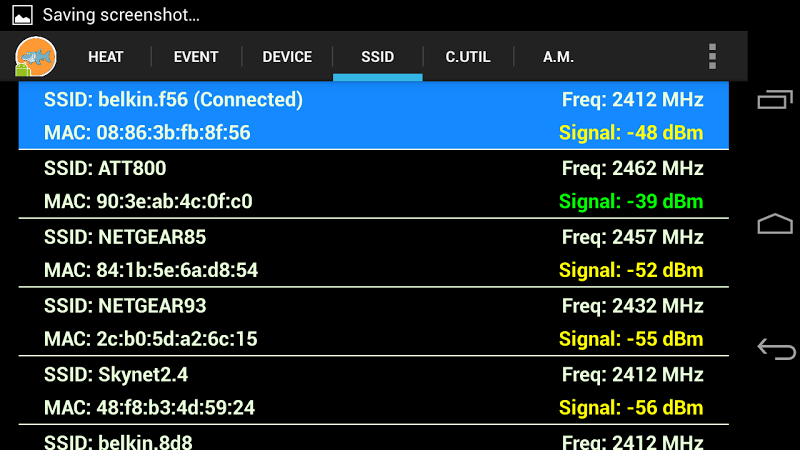Tap the Saving screenshot notification text
800x450 pixels.
coord(121,15)
